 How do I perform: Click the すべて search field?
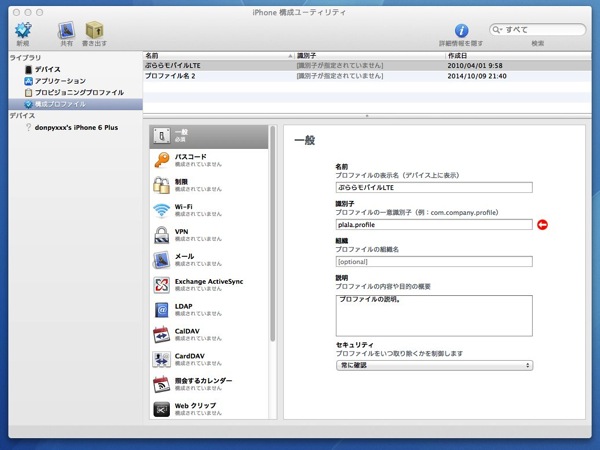[538, 29]
